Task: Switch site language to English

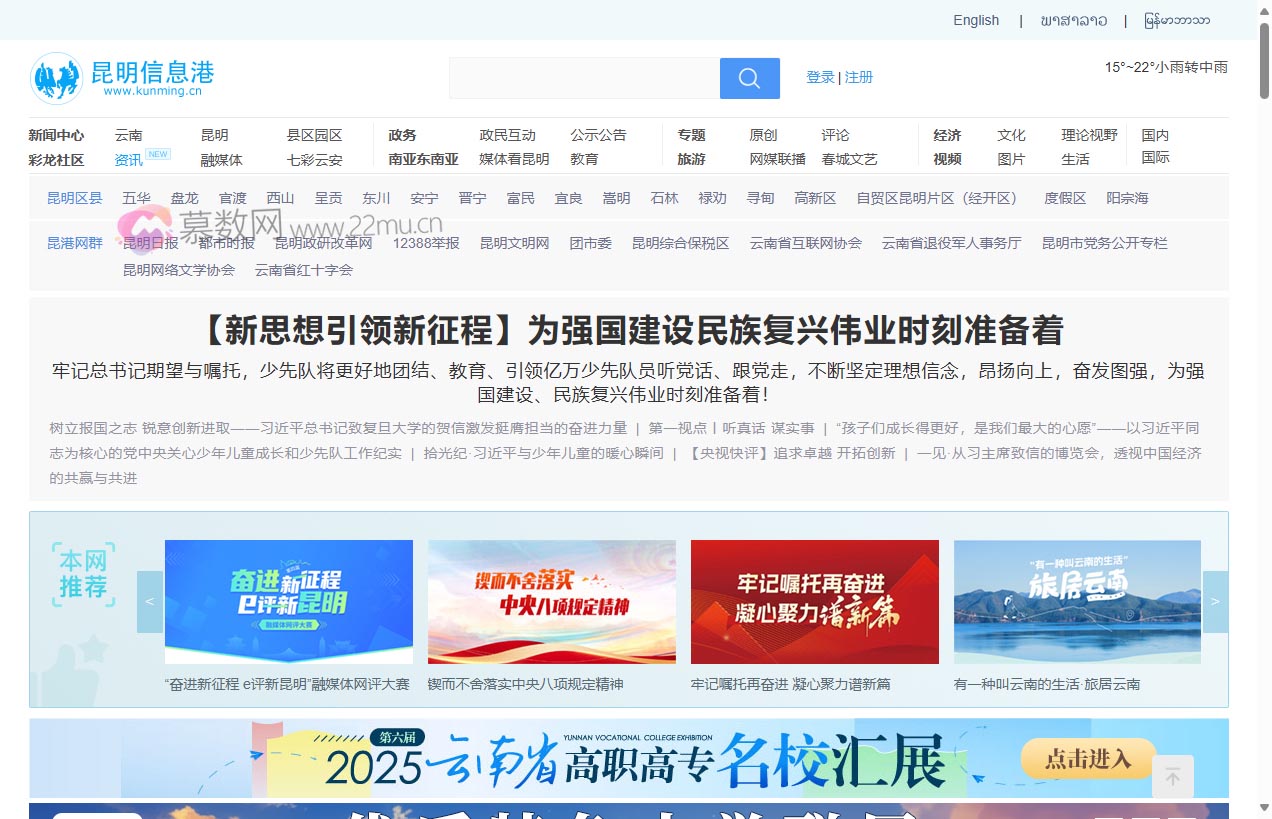Action: click(x=975, y=20)
